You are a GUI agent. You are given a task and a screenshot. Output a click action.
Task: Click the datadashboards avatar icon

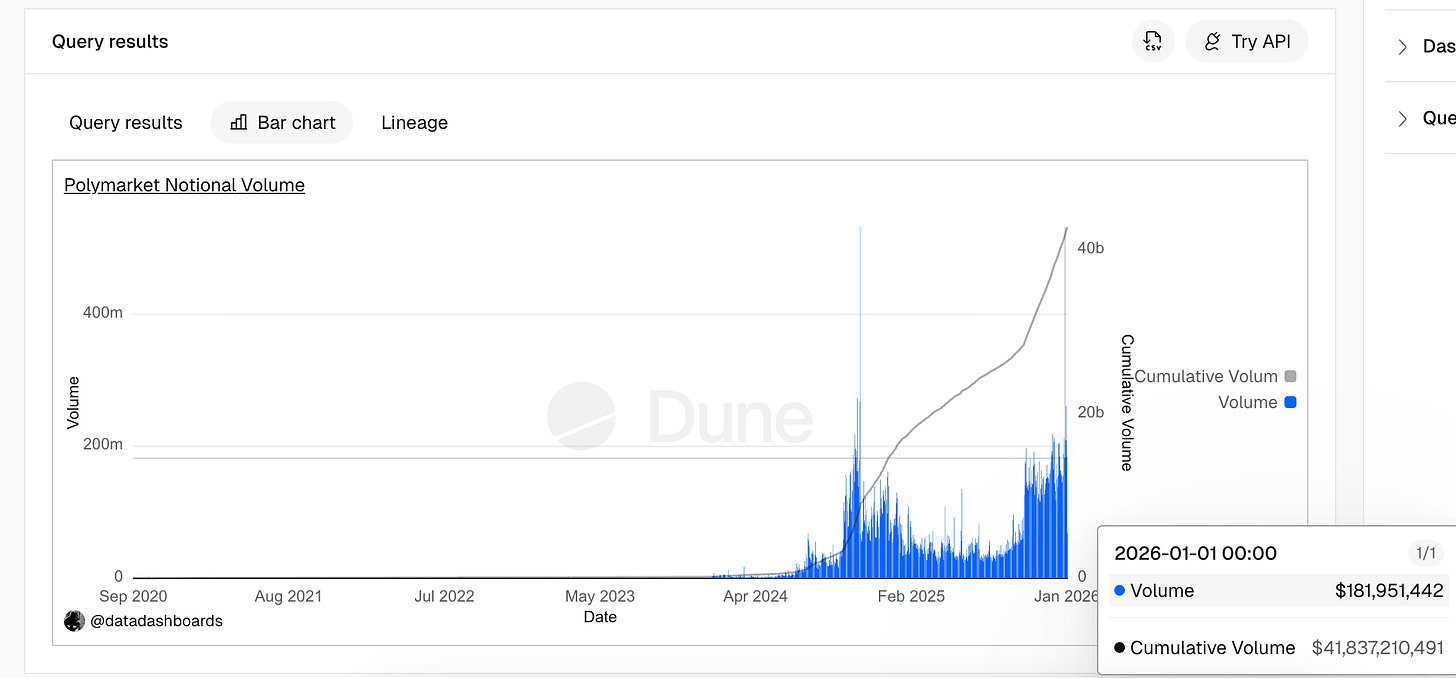[74, 621]
